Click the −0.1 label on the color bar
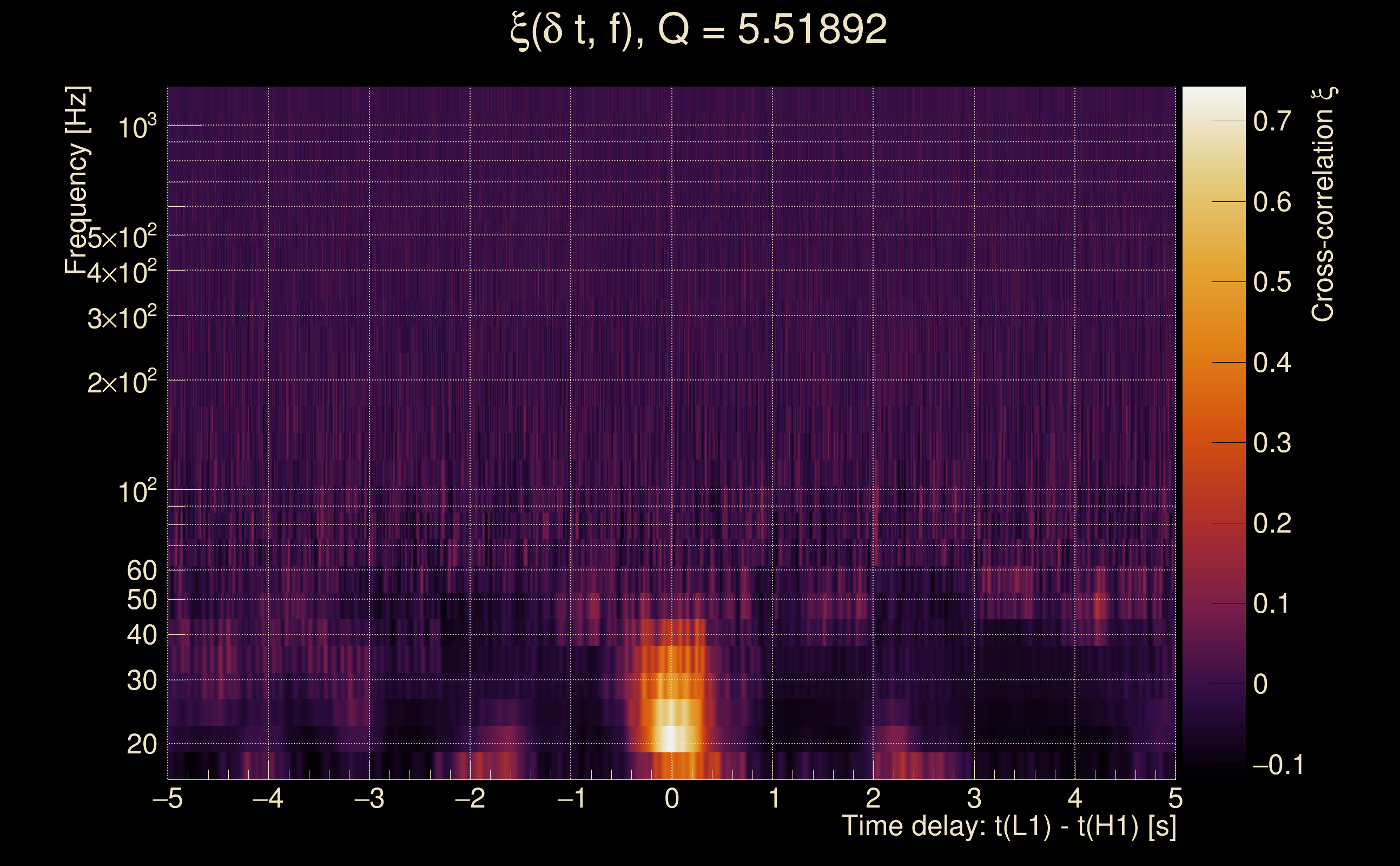Screen dimensions: 1400x866 (1278, 765)
